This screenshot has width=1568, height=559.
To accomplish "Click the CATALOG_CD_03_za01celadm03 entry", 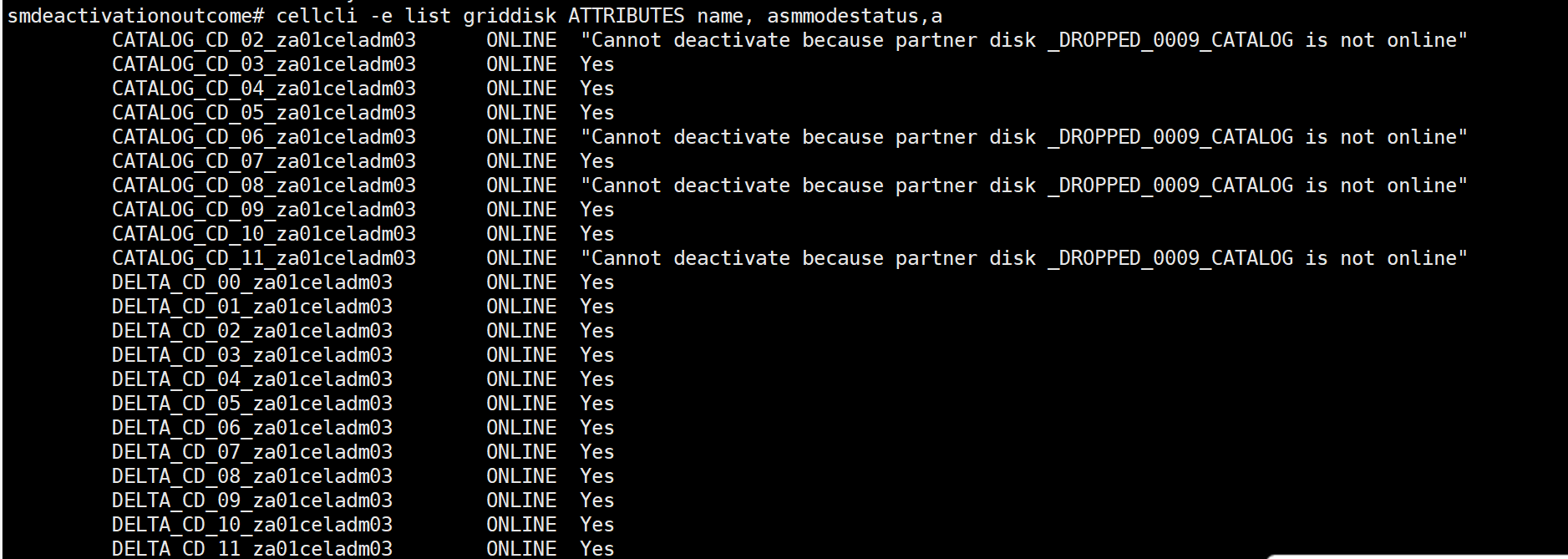I will click(264, 64).
